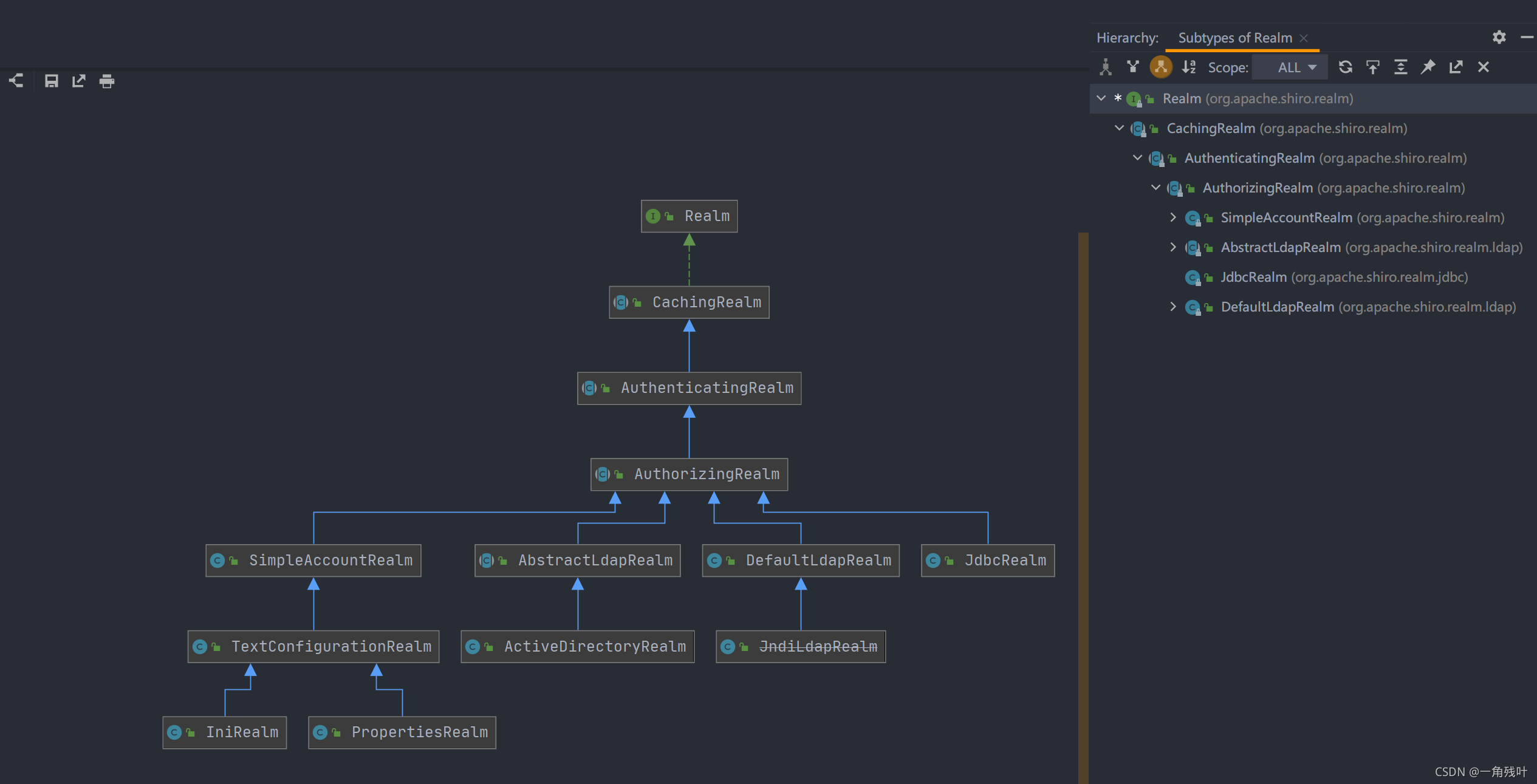This screenshot has width=1537, height=784.
Task: Expand all nodes in hierarchy
Action: click(1400, 67)
